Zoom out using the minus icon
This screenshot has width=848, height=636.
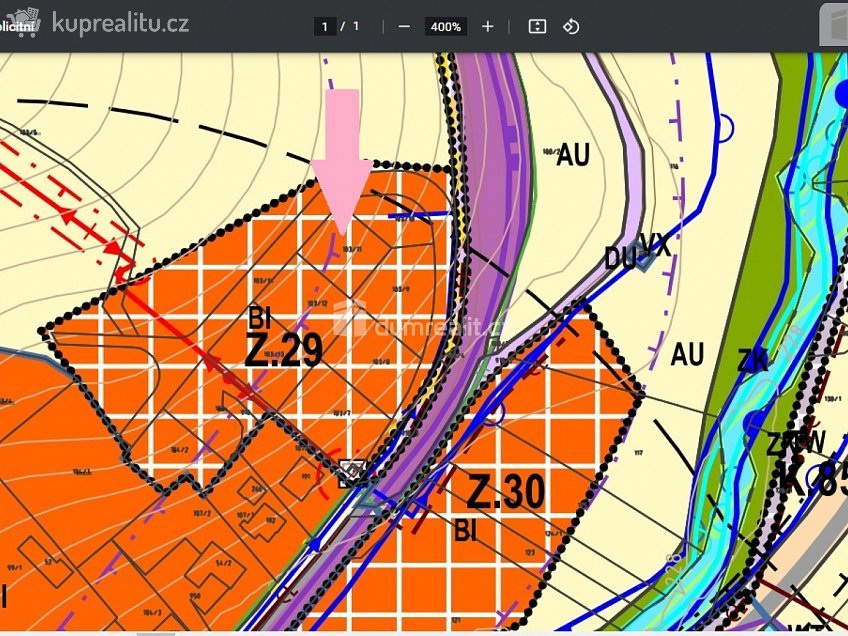(x=404, y=27)
